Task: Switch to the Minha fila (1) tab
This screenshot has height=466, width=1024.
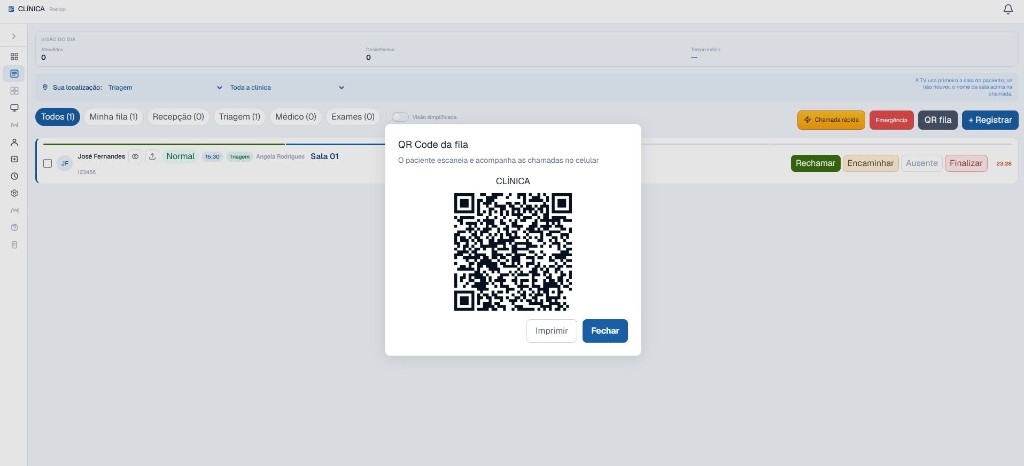Action: pyautogui.click(x=114, y=117)
